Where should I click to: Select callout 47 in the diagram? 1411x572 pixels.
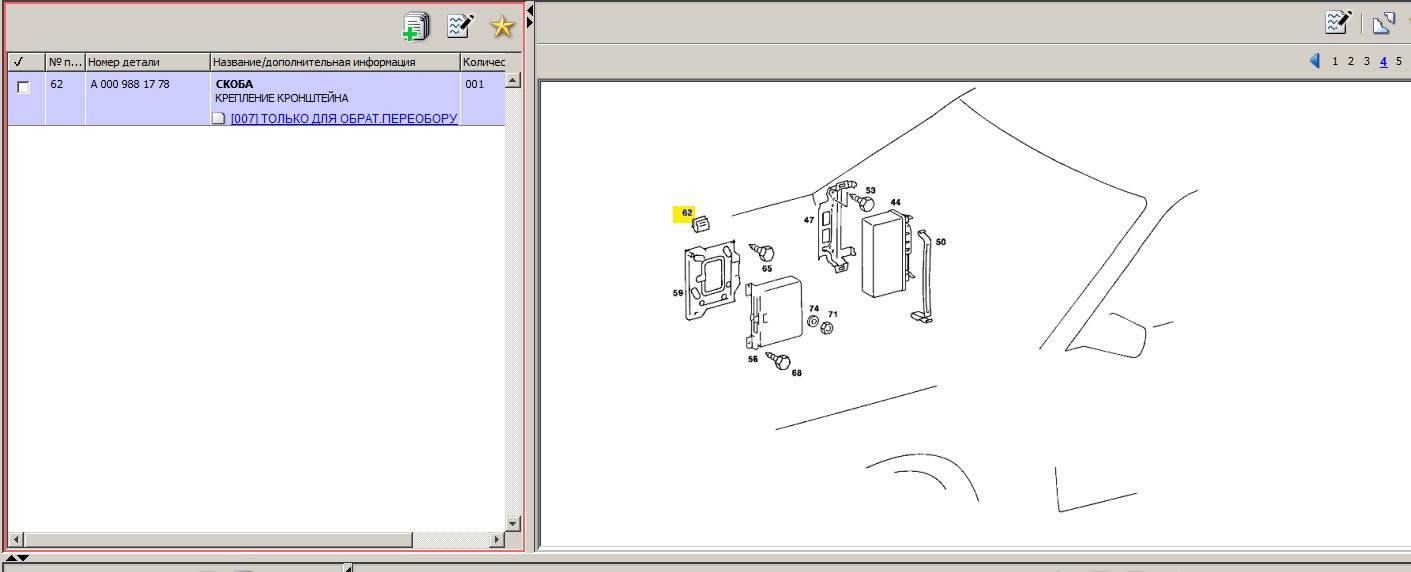[x=809, y=219]
